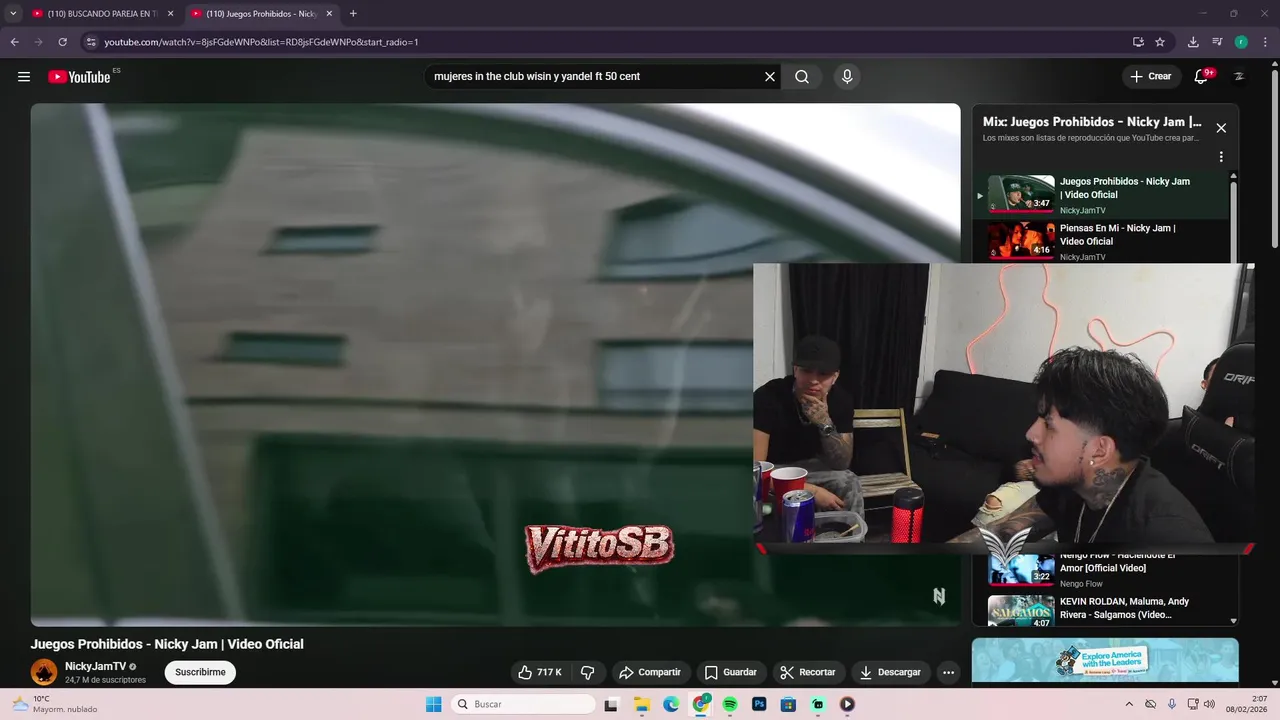Open a new browser tab
Image resolution: width=1280 pixels, height=720 pixels.
point(353,14)
